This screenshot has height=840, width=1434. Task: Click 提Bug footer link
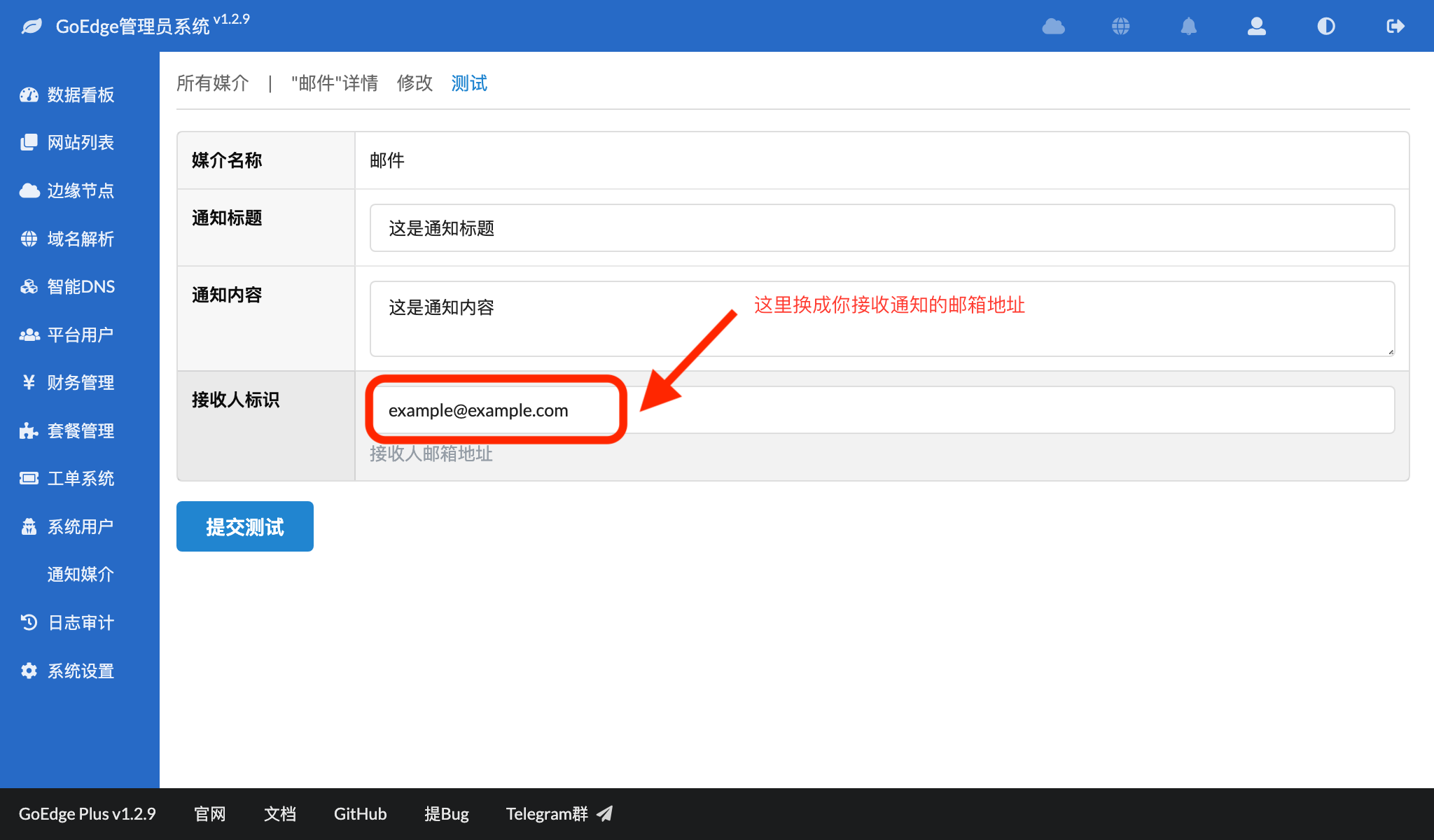[447, 814]
